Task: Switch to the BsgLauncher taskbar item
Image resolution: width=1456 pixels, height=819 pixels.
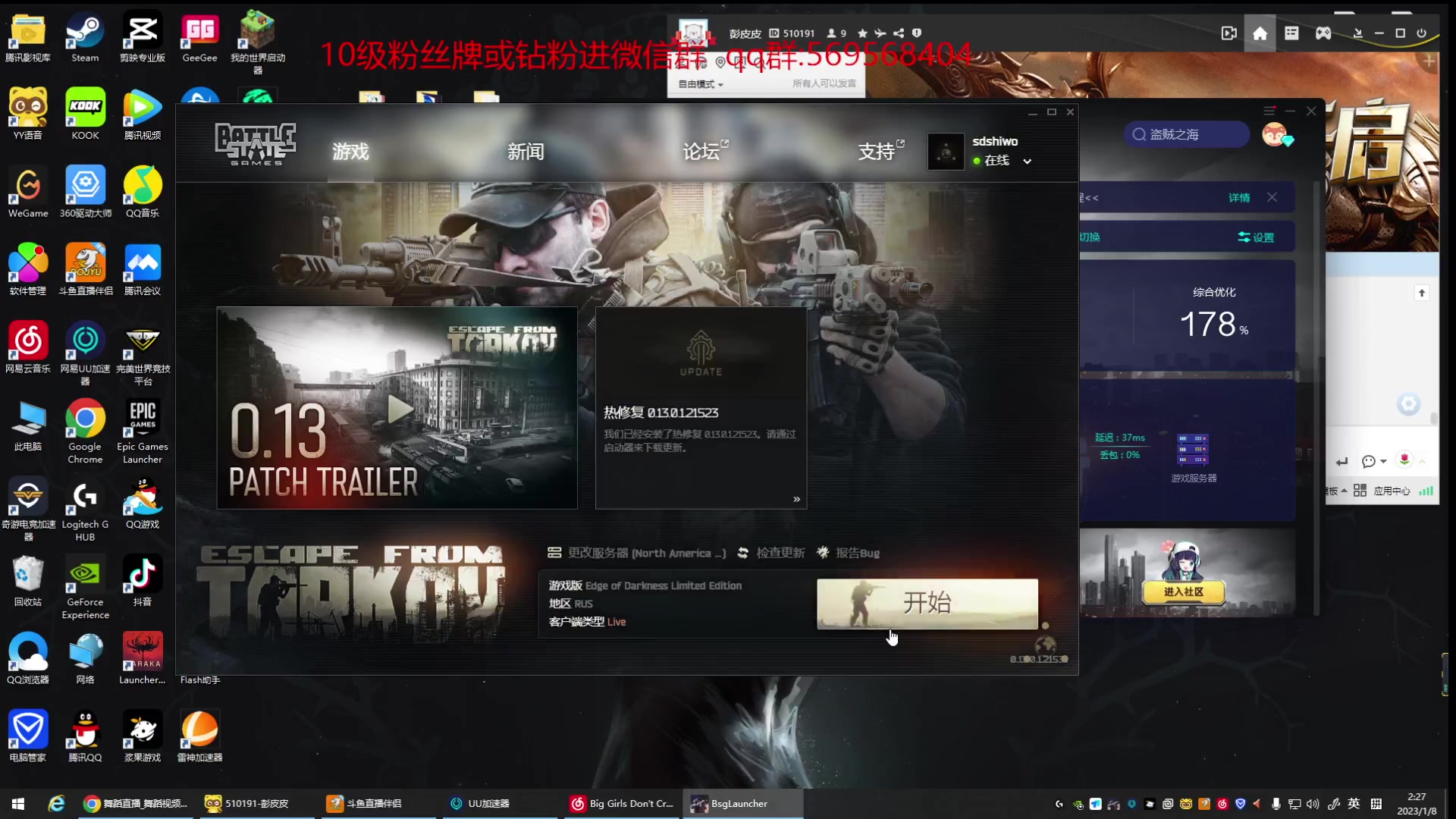Action: click(744, 804)
